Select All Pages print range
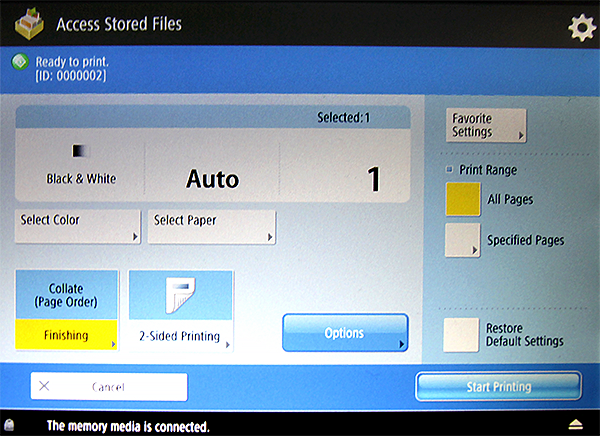The height and width of the screenshot is (436, 600). 463,199
